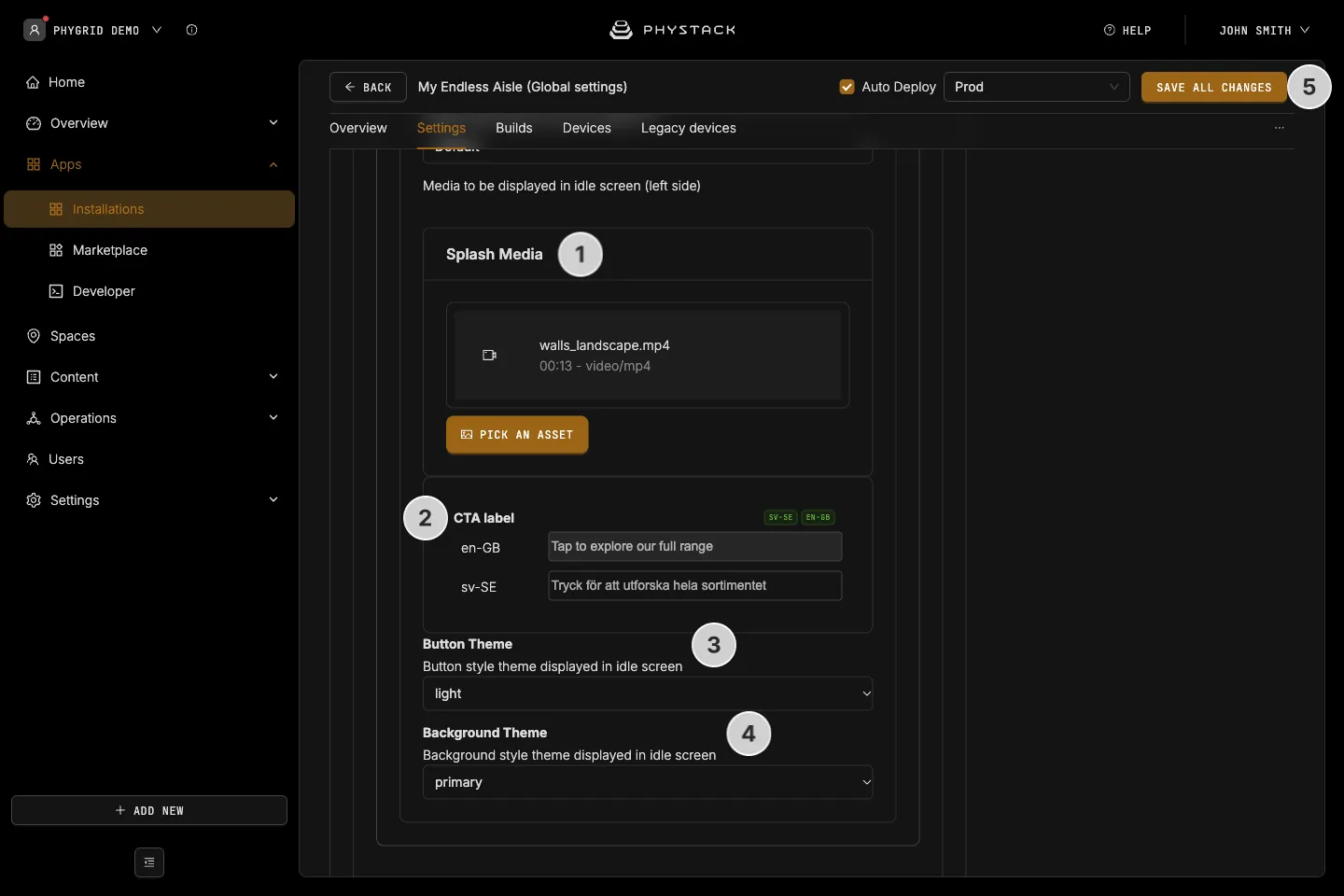The image size is (1344, 896).
Task: Click the Pick an Asset button
Action: pos(517,435)
